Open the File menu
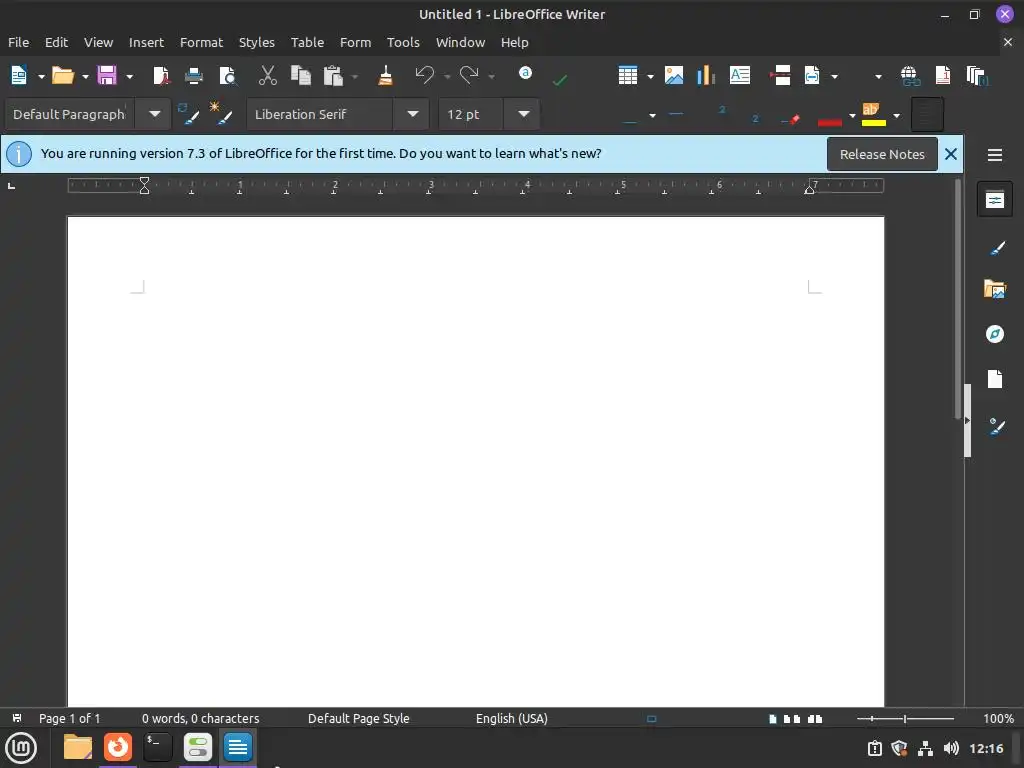This screenshot has width=1024, height=768. tap(18, 42)
